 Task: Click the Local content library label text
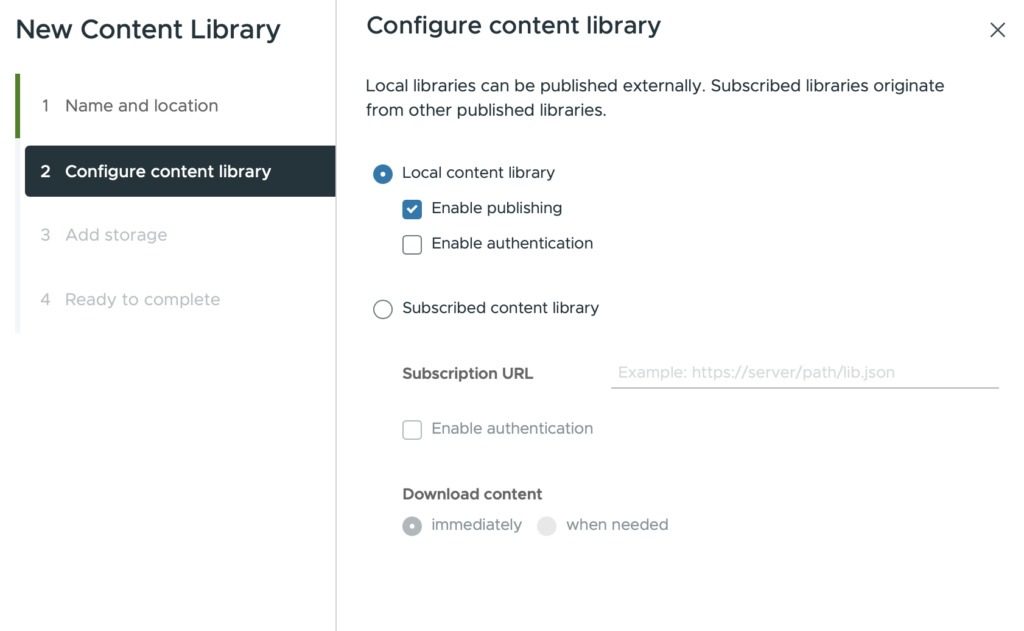click(x=478, y=173)
